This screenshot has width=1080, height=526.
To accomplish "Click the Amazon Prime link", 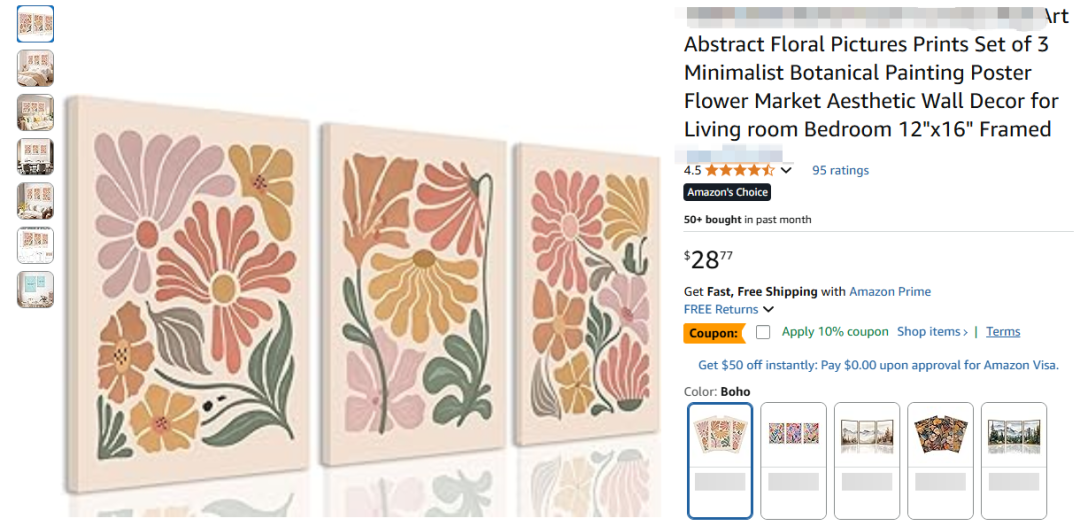I will pos(890,292).
